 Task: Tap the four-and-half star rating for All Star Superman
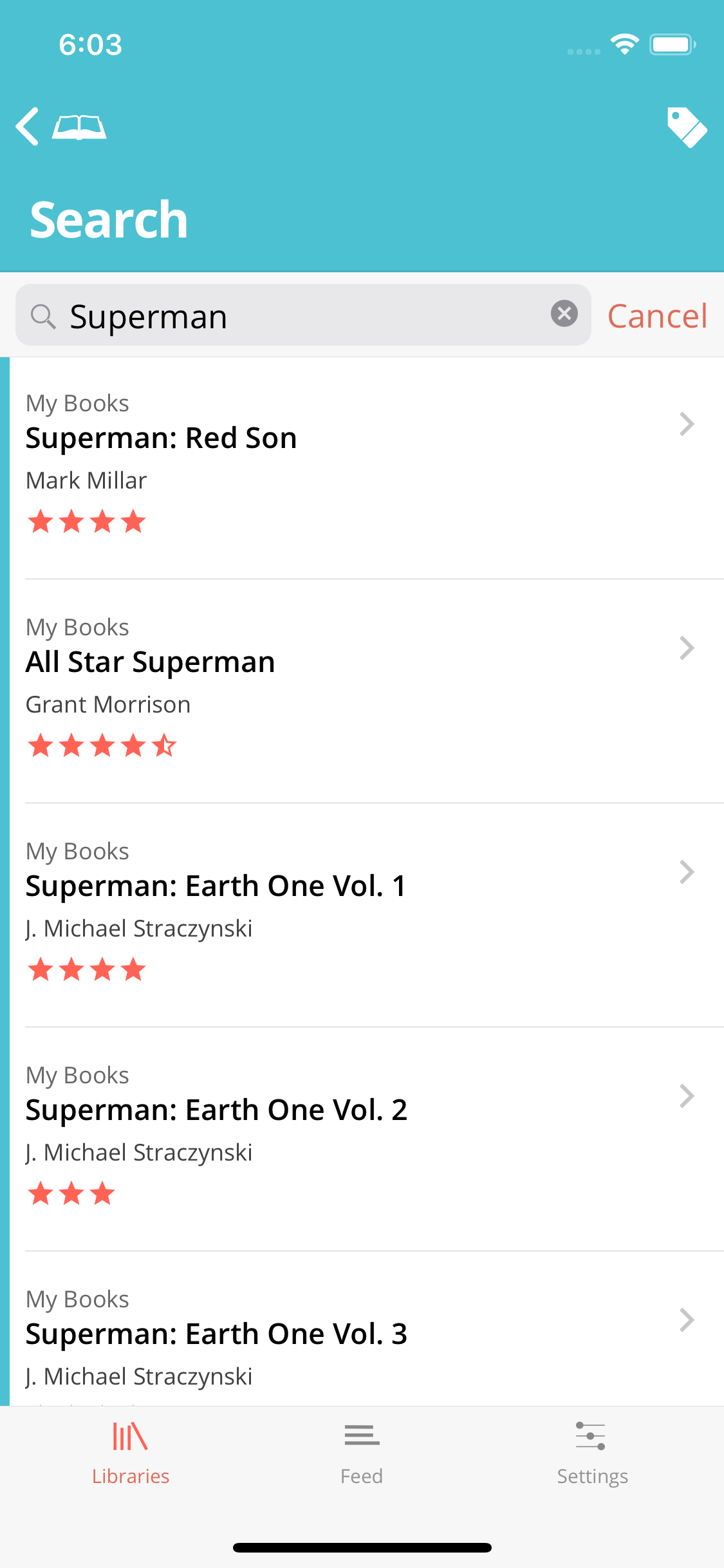pos(102,746)
